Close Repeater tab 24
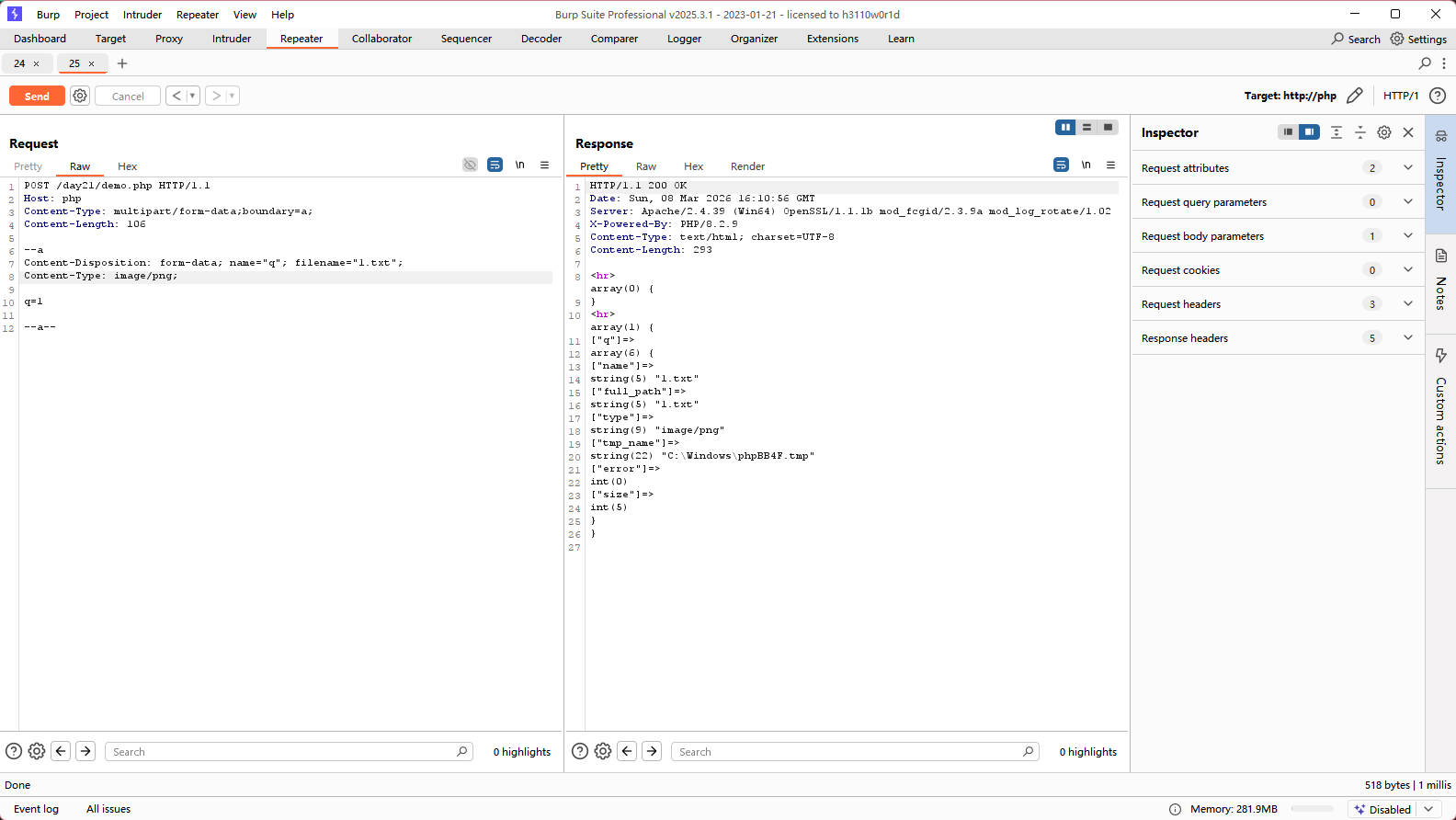The width and height of the screenshot is (1456, 820). [x=36, y=63]
